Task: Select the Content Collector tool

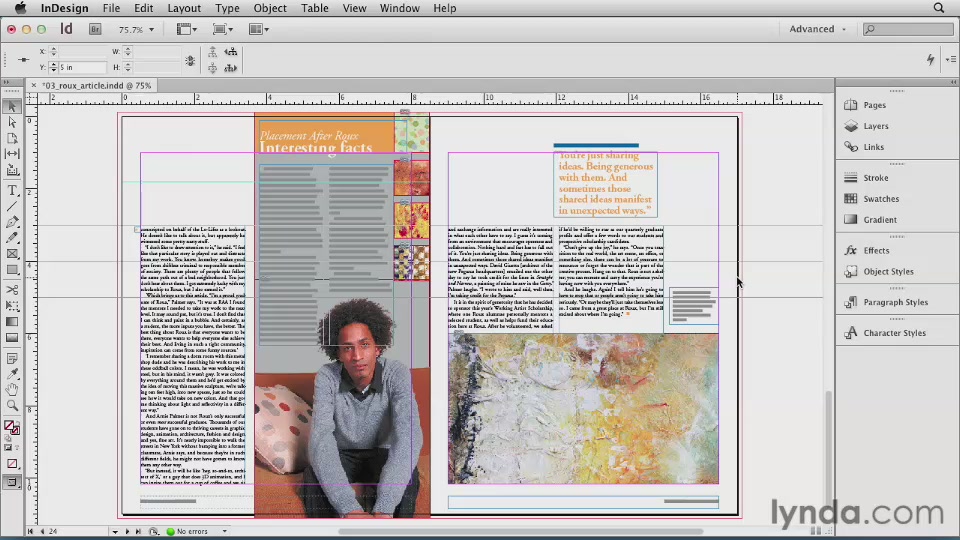Action: pos(12,170)
